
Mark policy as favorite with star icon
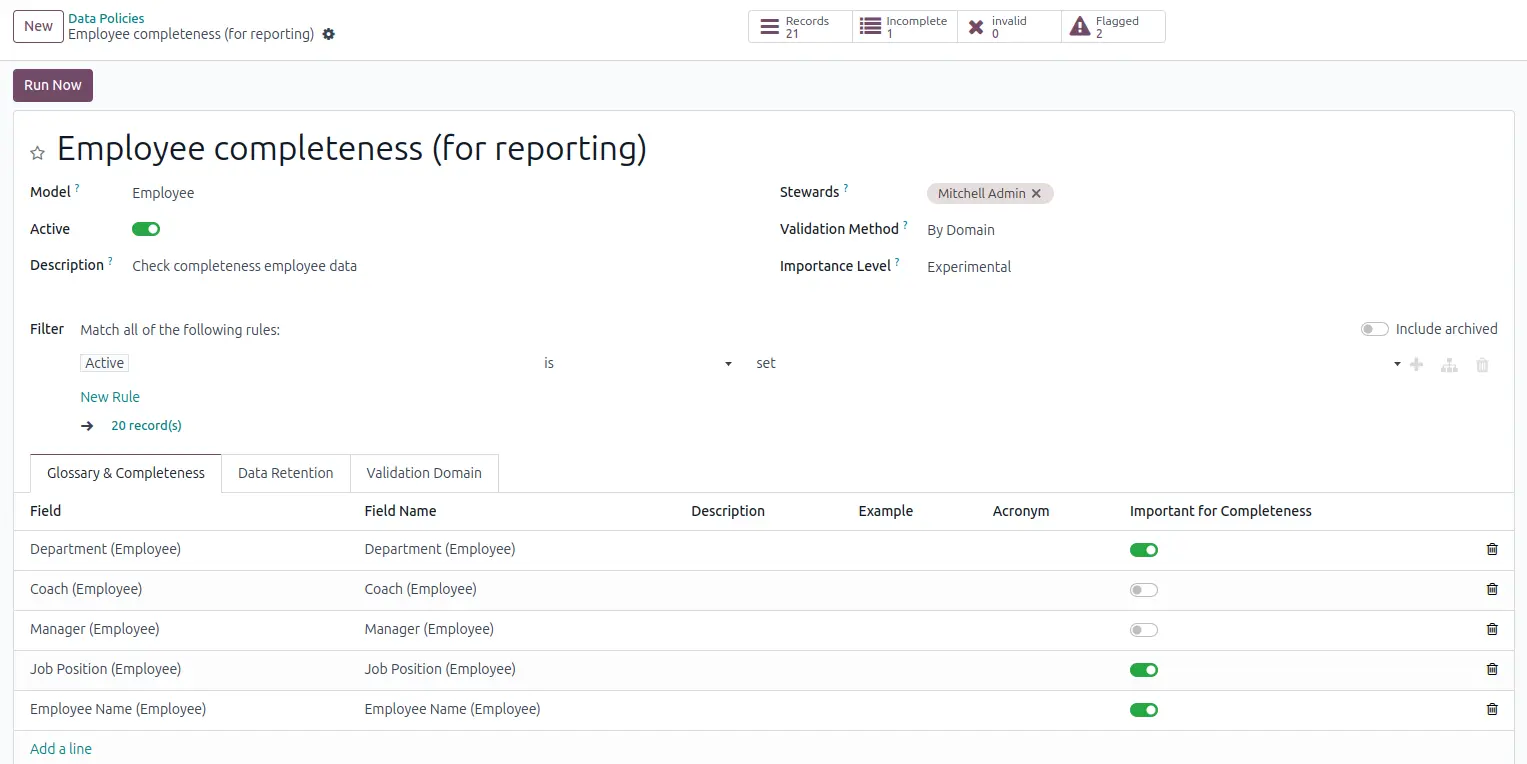pos(37,153)
